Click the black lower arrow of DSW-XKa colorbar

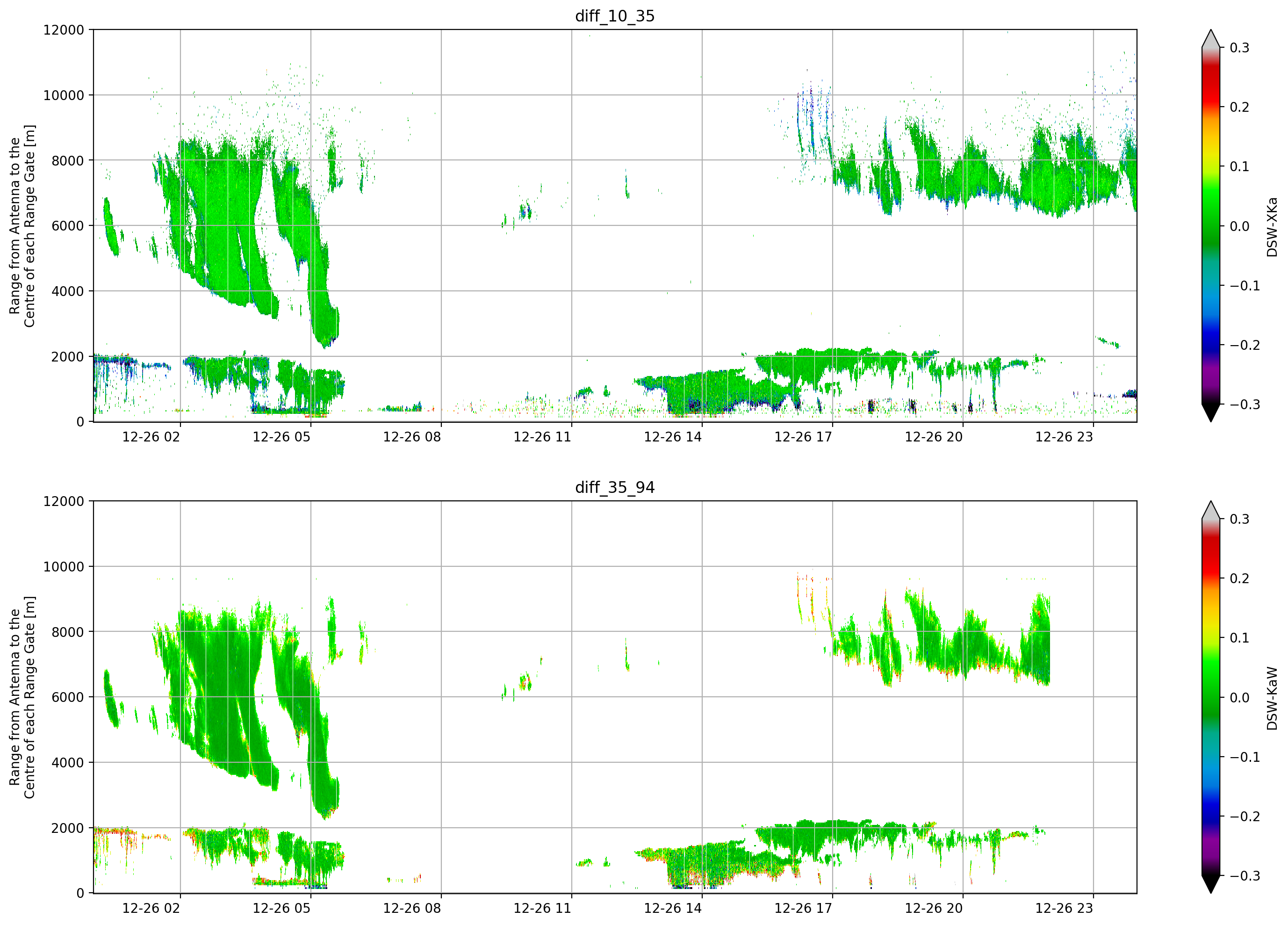coord(1211,412)
